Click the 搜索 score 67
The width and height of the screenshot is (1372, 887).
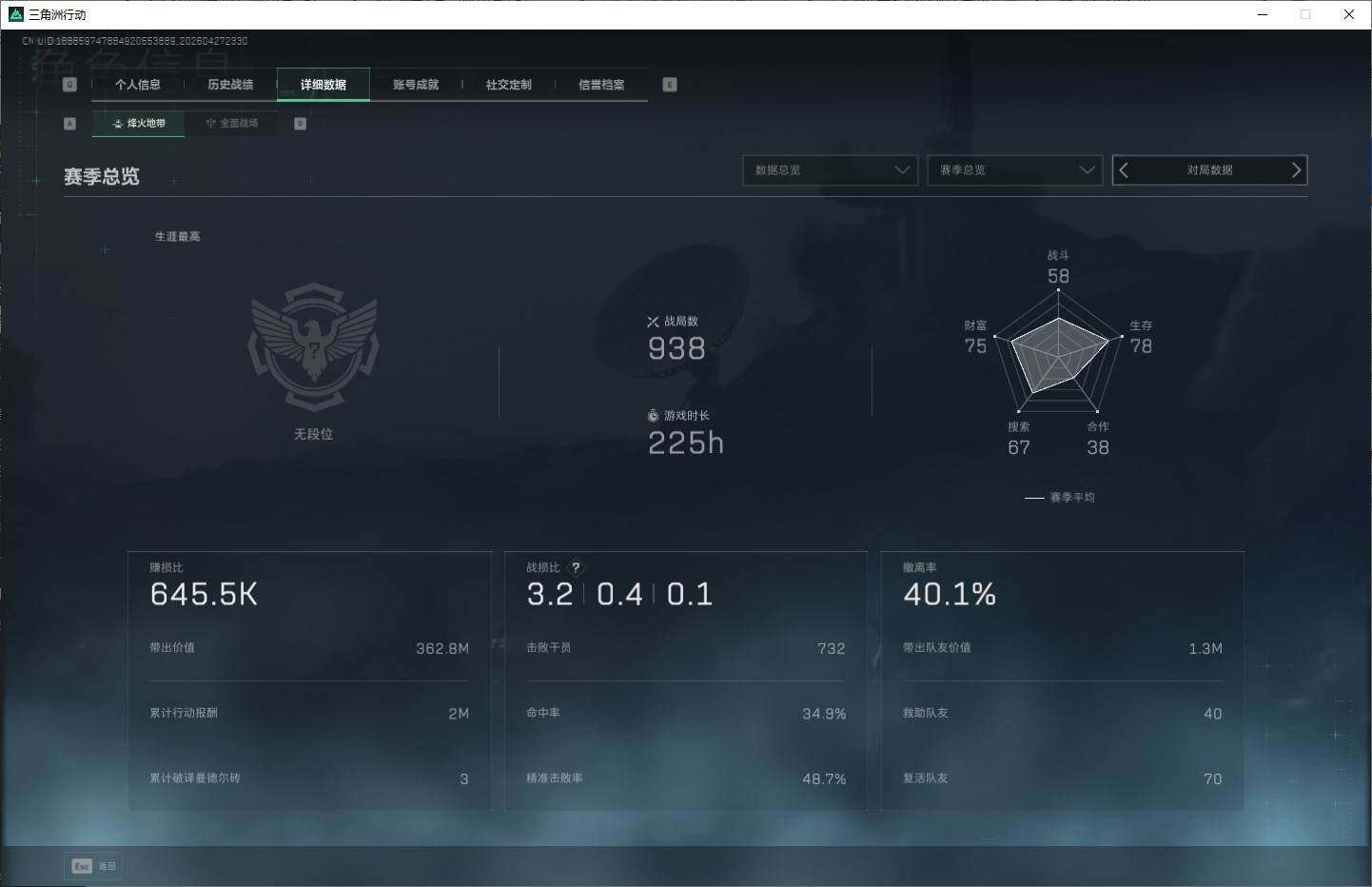tap(1019, 447)
